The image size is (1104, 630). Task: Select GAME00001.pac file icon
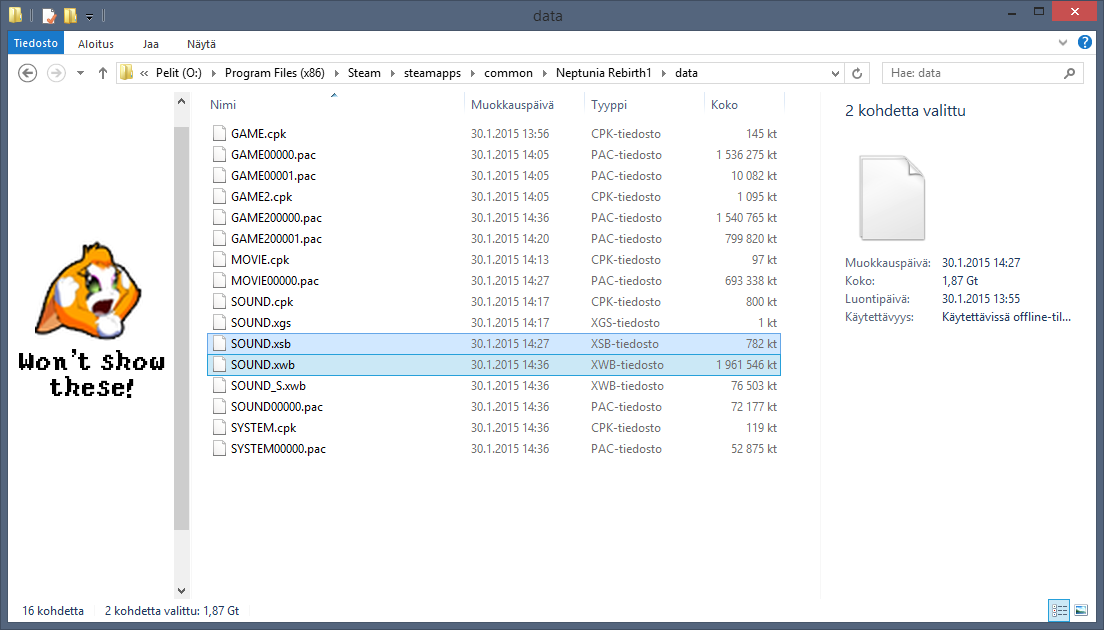click(220, 175)
